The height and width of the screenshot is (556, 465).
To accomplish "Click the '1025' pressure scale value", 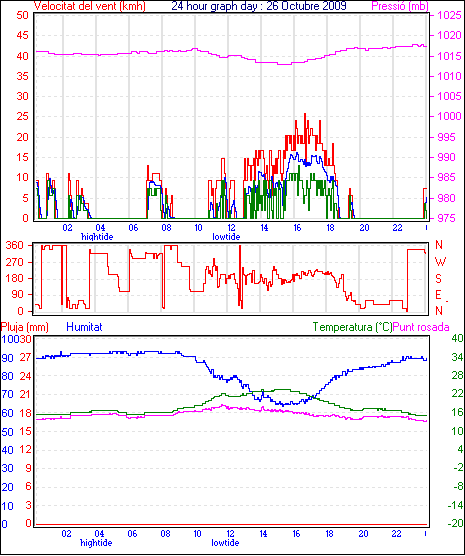I will pyautogui.click(x=449, y=16).
